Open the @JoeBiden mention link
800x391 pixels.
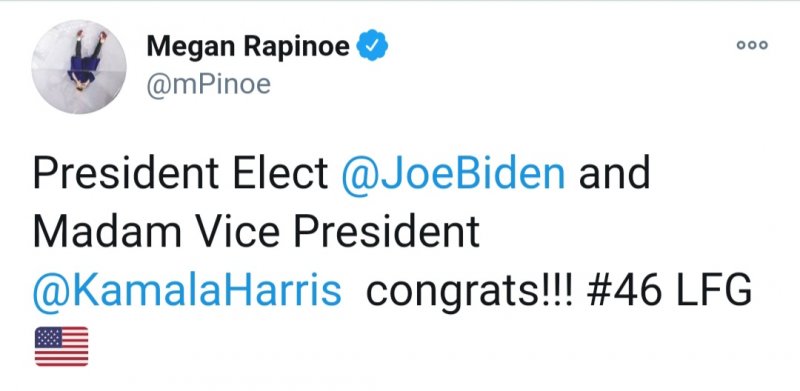[453, 174]
